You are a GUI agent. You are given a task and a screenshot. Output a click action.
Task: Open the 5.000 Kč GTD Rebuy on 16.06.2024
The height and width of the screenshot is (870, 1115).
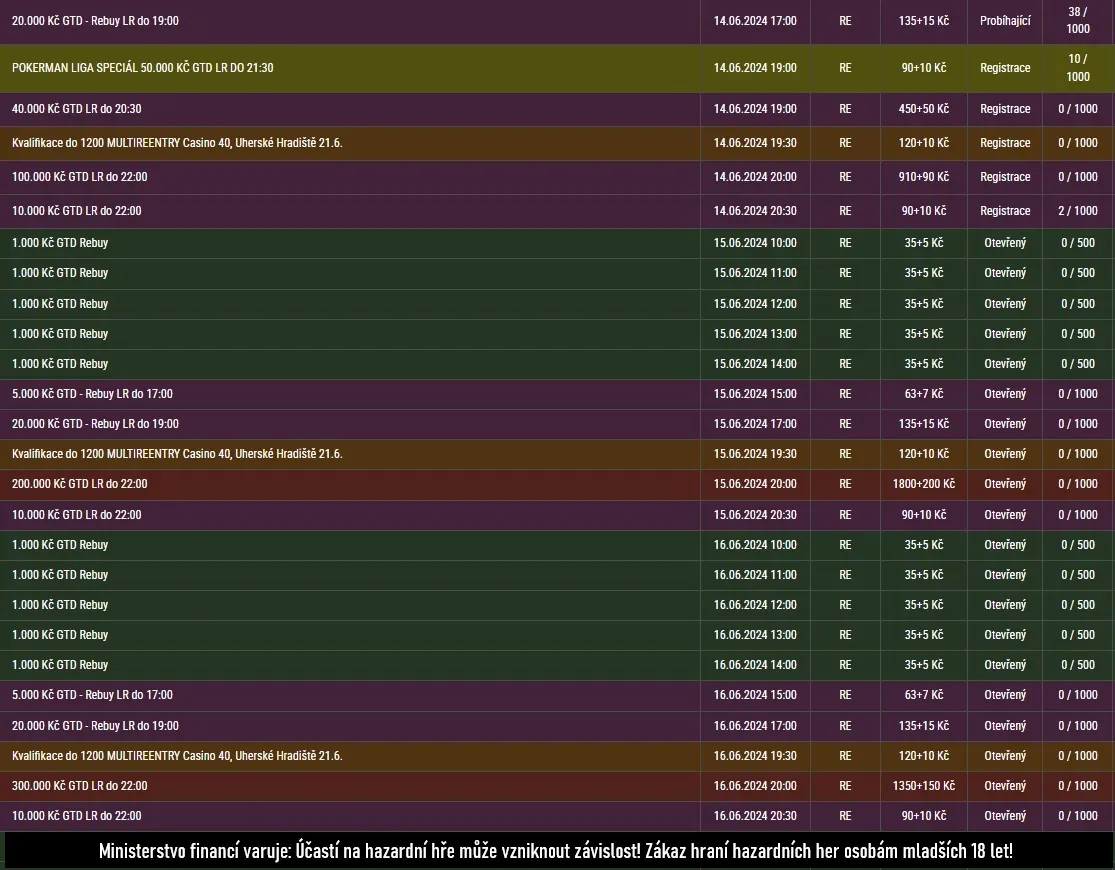coord(92,695)
